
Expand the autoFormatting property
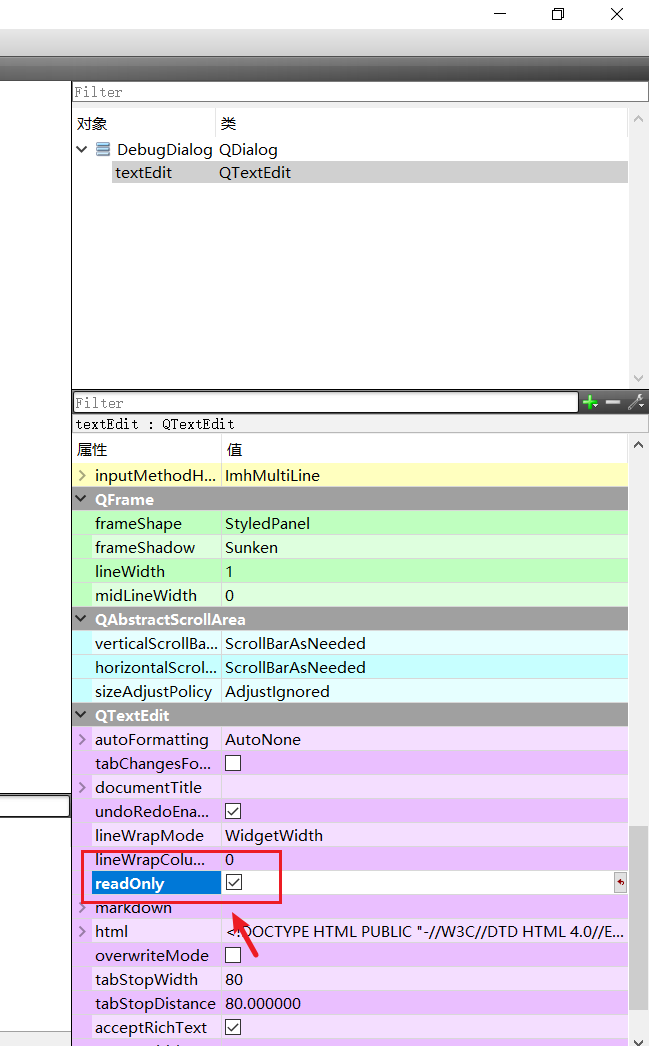coord(82,740)
